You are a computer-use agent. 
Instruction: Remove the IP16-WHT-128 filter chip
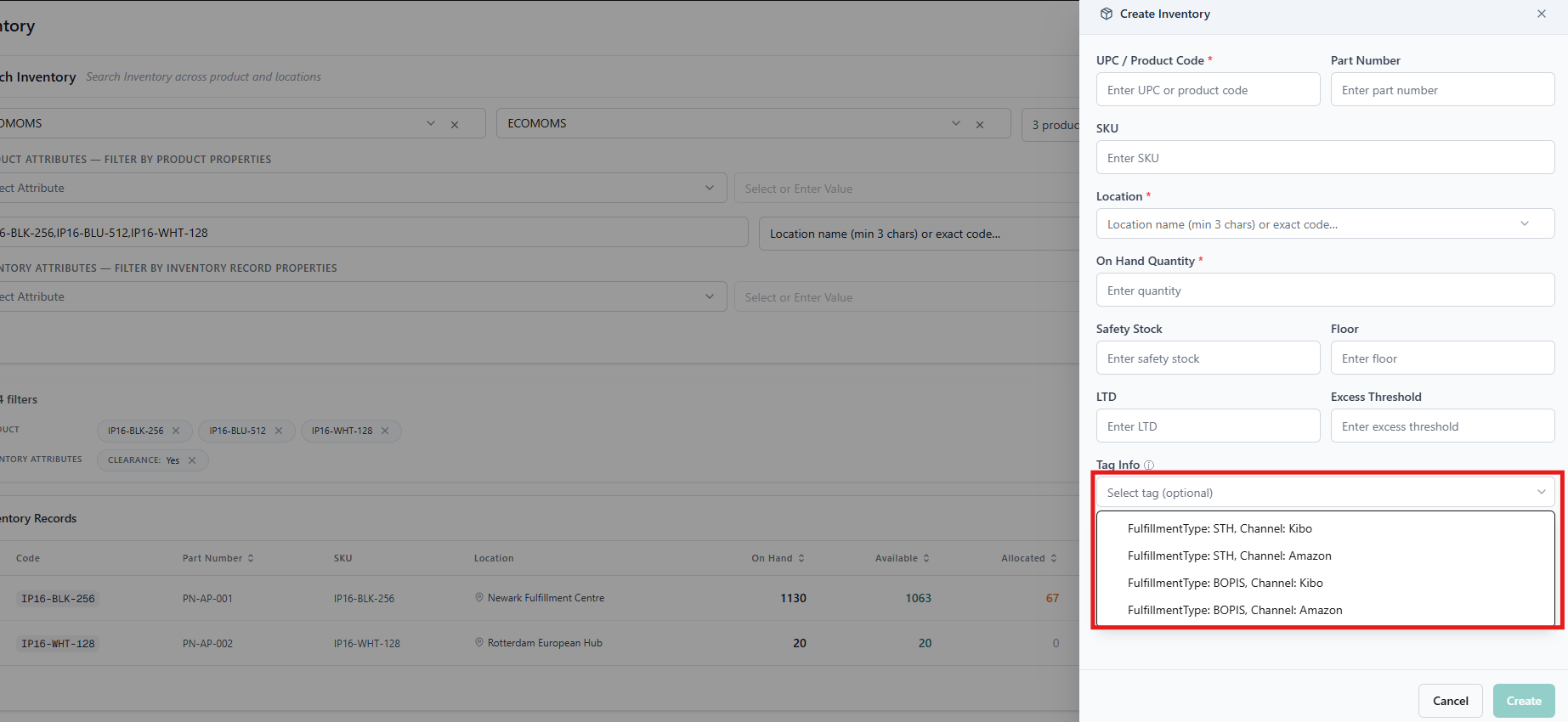[385, 431]
